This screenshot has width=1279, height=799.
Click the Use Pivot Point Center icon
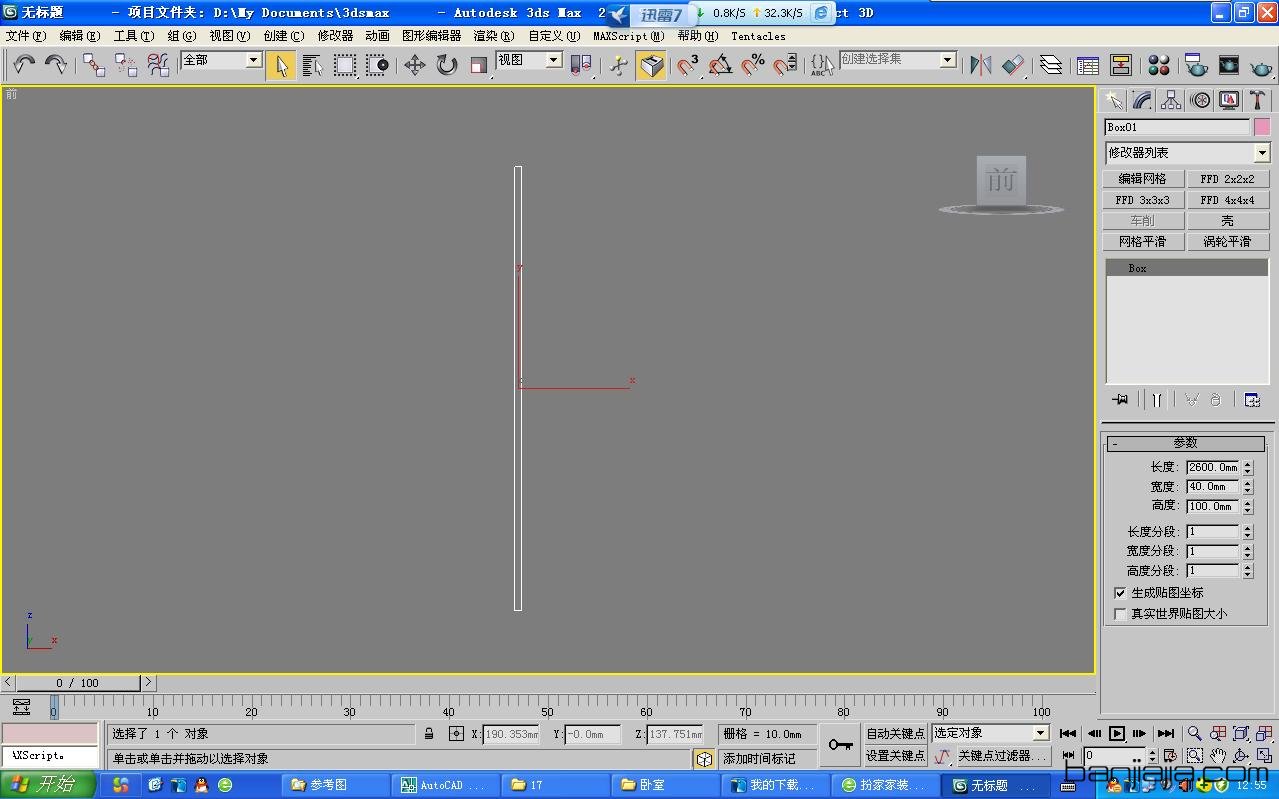click(581, 65)
